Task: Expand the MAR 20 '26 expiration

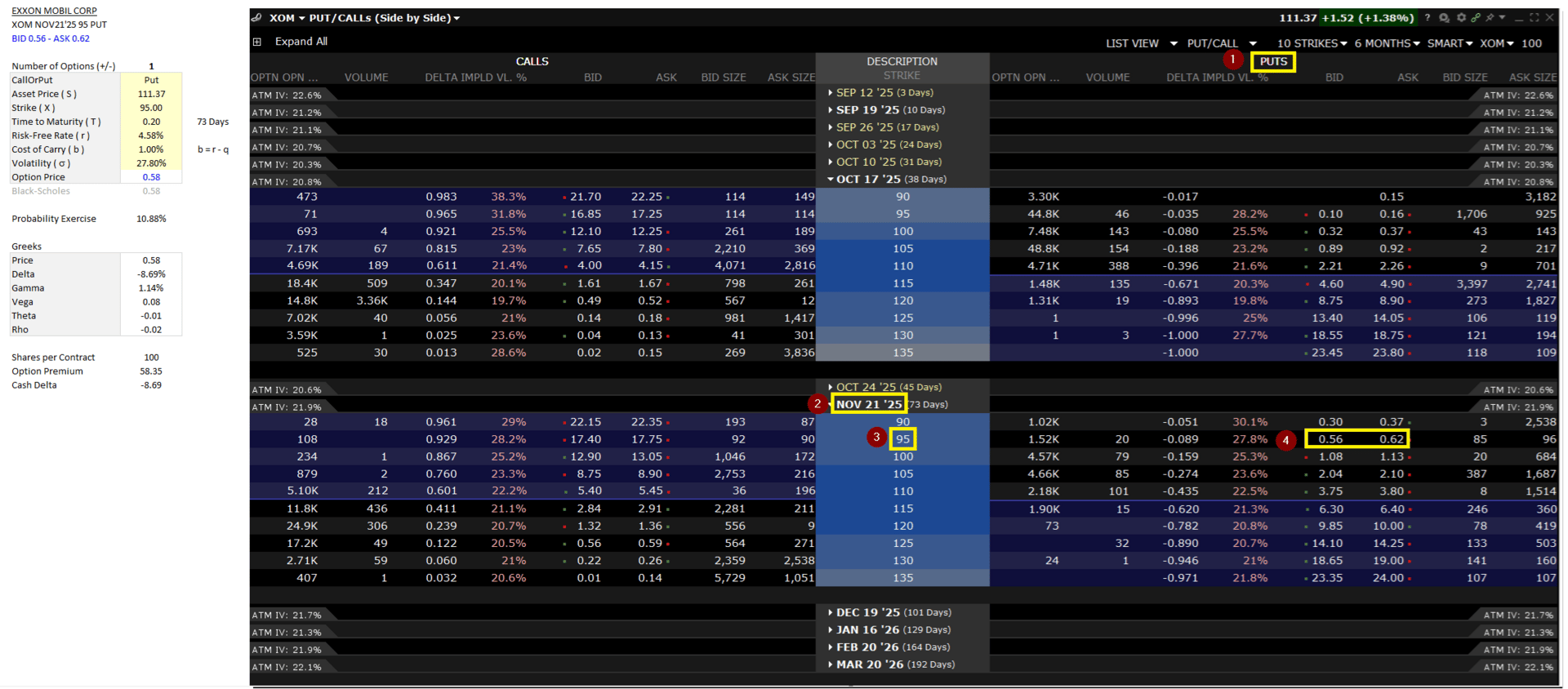Action: click(891, 665)
